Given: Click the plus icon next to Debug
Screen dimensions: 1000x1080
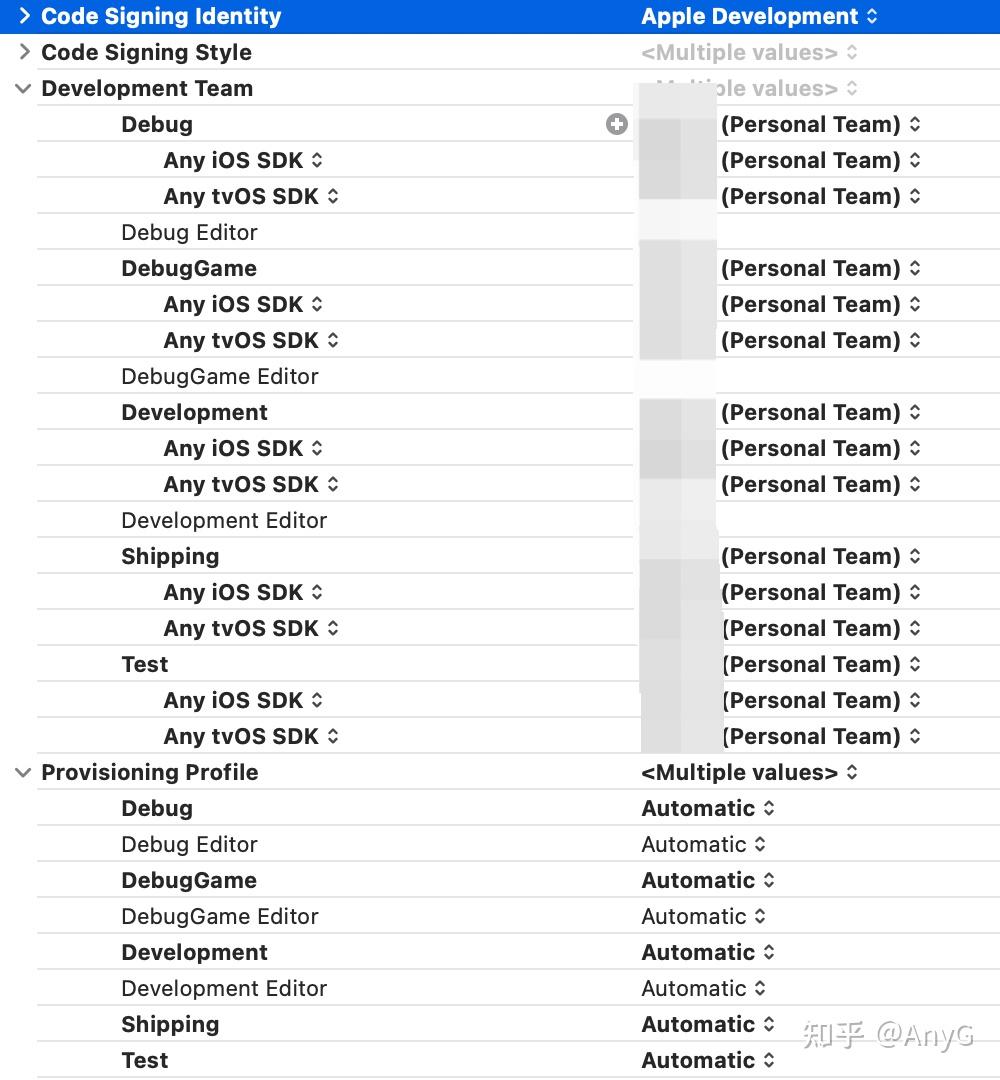Looking at the screenshot, I should click(617, 124).
